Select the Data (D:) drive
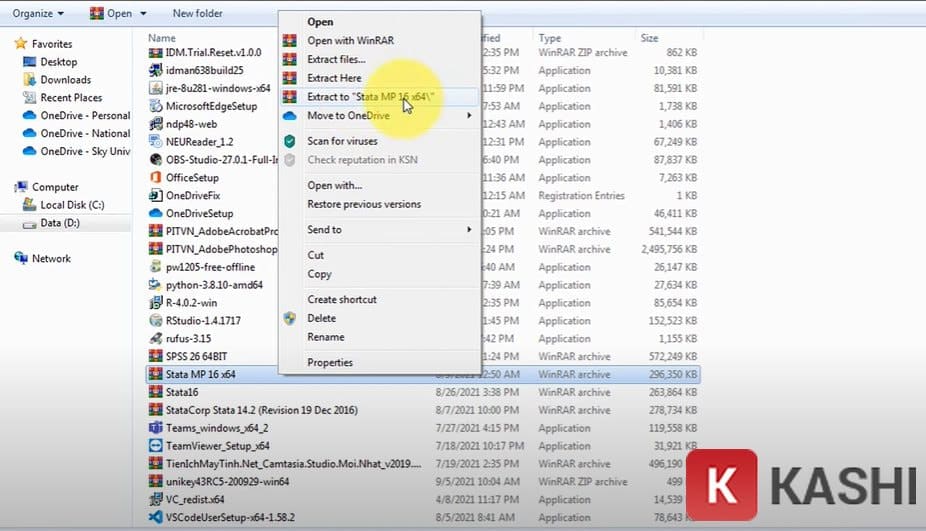 (x=60, y=223)
